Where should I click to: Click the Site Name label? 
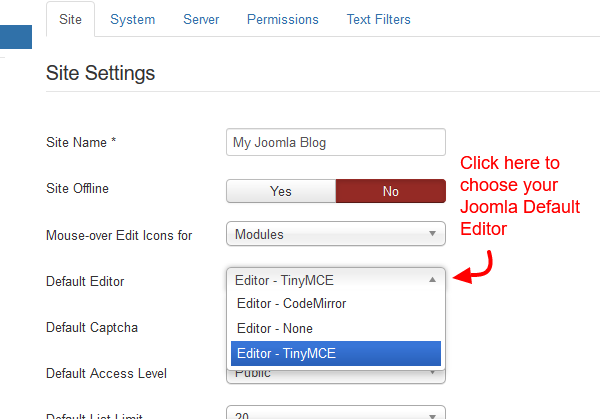click(x=81, y=142)
